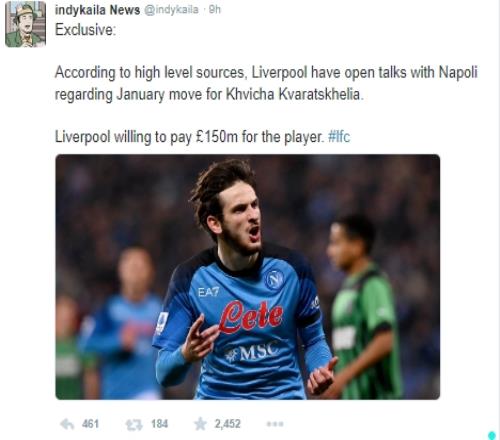
Task: Click the 461 replies count
Action: coord(90,424)
